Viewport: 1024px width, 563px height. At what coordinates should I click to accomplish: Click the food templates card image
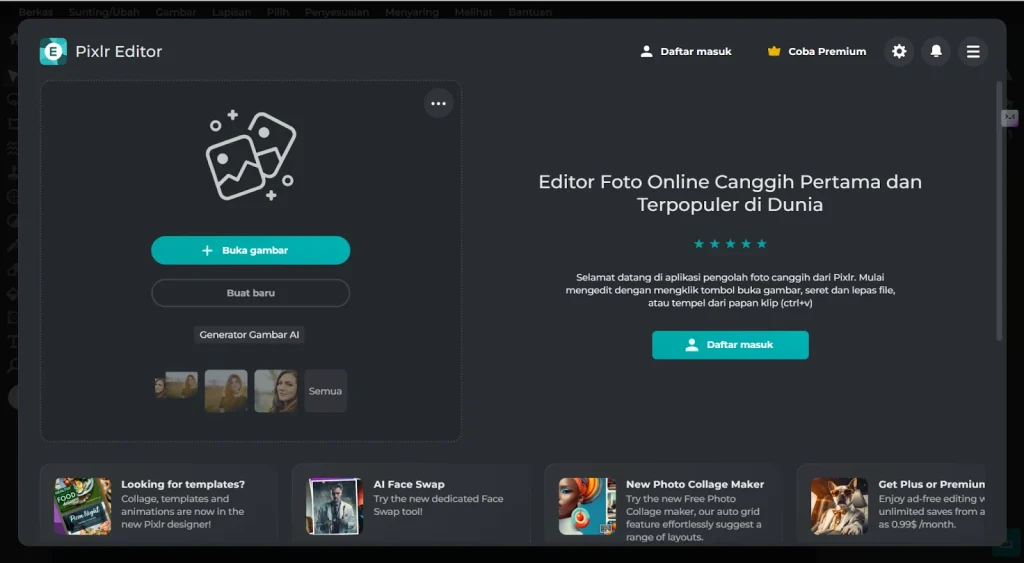click(82, 506)
